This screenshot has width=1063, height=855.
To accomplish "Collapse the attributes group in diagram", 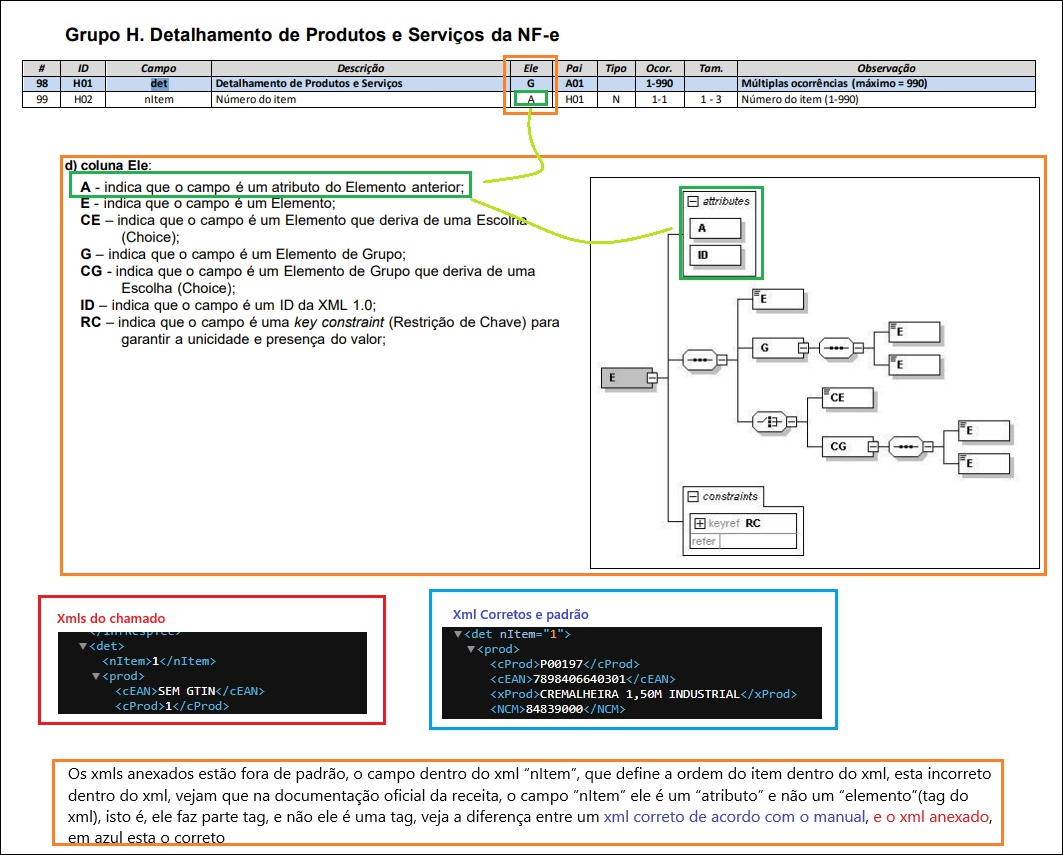I will 692,201.
